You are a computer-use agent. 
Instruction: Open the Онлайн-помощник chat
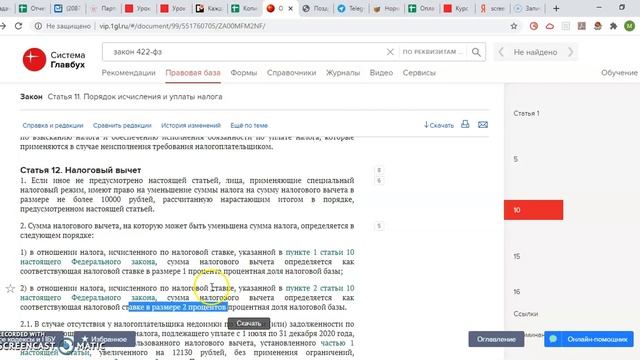coord(589,339)
